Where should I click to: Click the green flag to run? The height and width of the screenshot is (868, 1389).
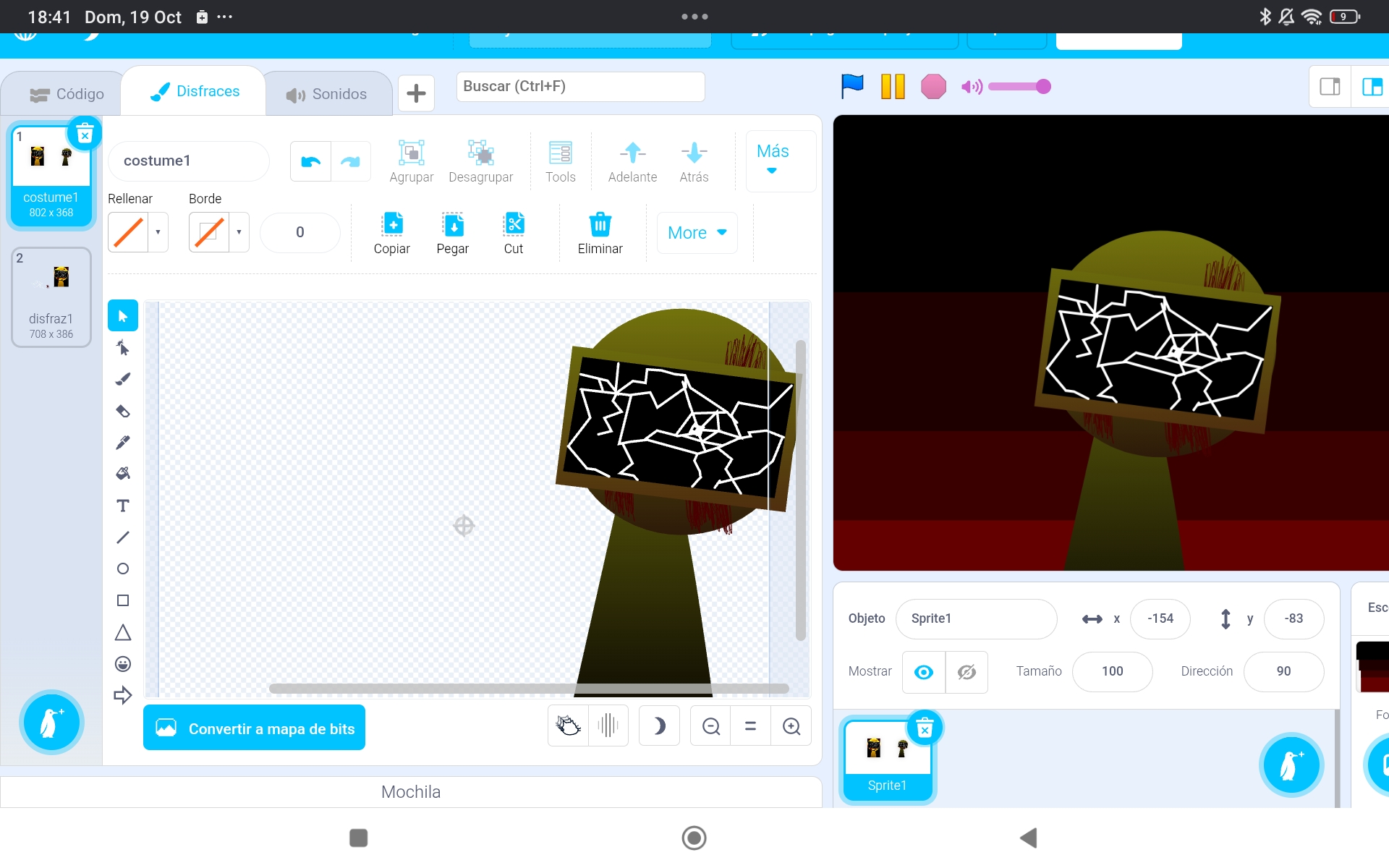(x=852, y=87)
